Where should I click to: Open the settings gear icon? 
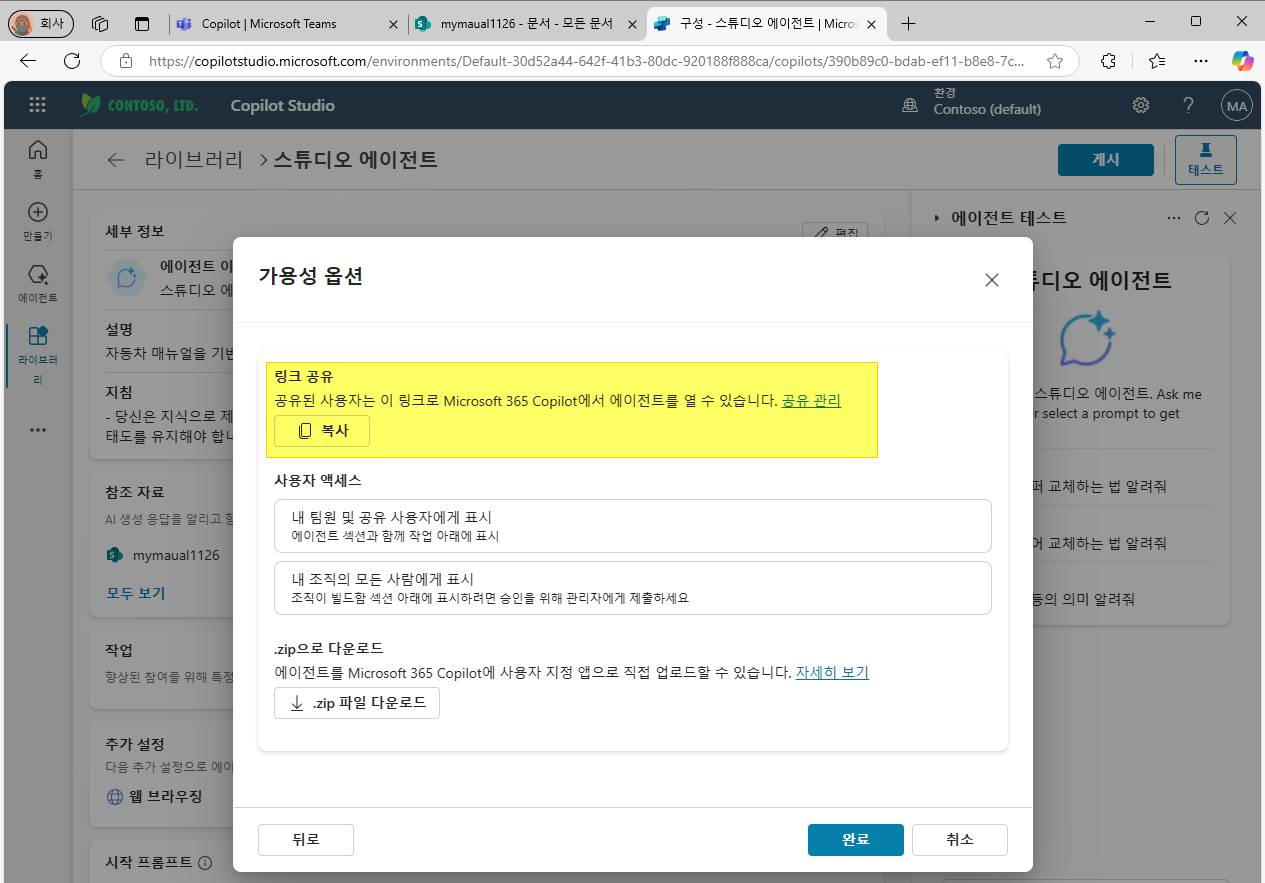tap(1140, 105)
